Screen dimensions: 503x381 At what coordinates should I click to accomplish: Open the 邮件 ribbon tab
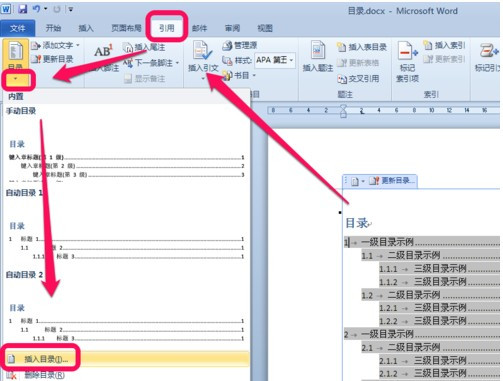click(199, 28)
